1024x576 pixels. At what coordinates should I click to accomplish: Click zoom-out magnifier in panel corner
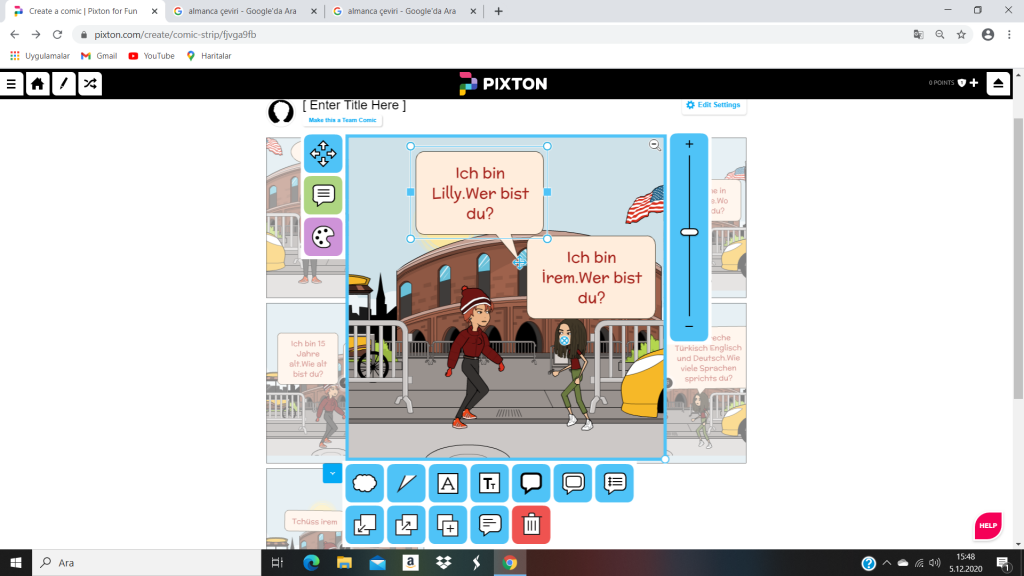pyautogui.click(x=655, y=145)
